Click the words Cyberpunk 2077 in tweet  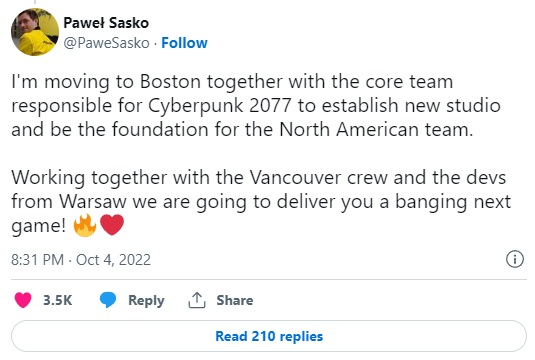click(220, 106)
